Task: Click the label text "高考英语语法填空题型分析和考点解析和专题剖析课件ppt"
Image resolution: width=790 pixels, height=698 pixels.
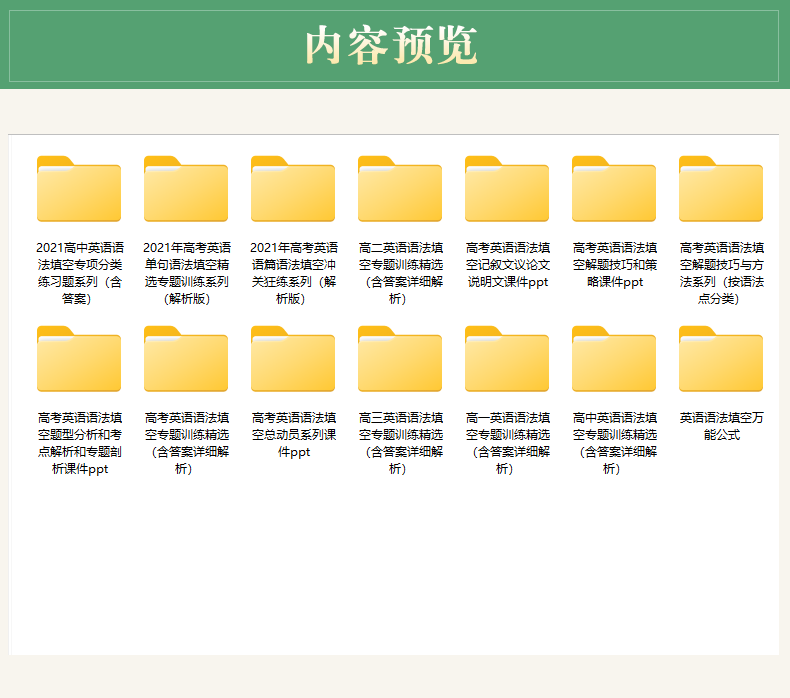Action: 80,443
